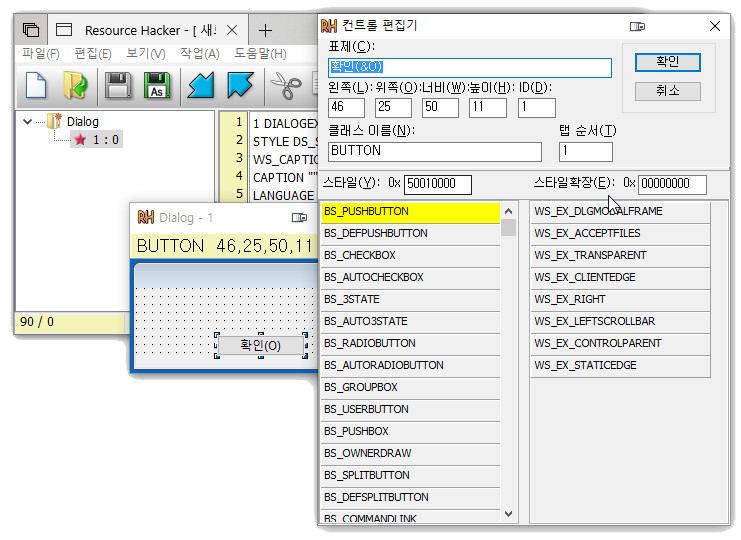Open the 파일(F) menu

tap(41, 53)
